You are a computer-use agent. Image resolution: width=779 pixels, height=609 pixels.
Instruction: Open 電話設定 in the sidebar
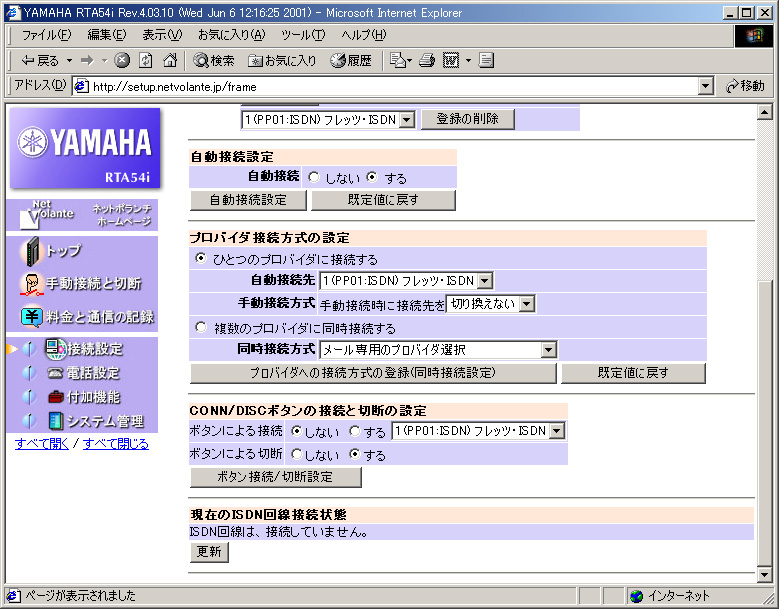93,373
